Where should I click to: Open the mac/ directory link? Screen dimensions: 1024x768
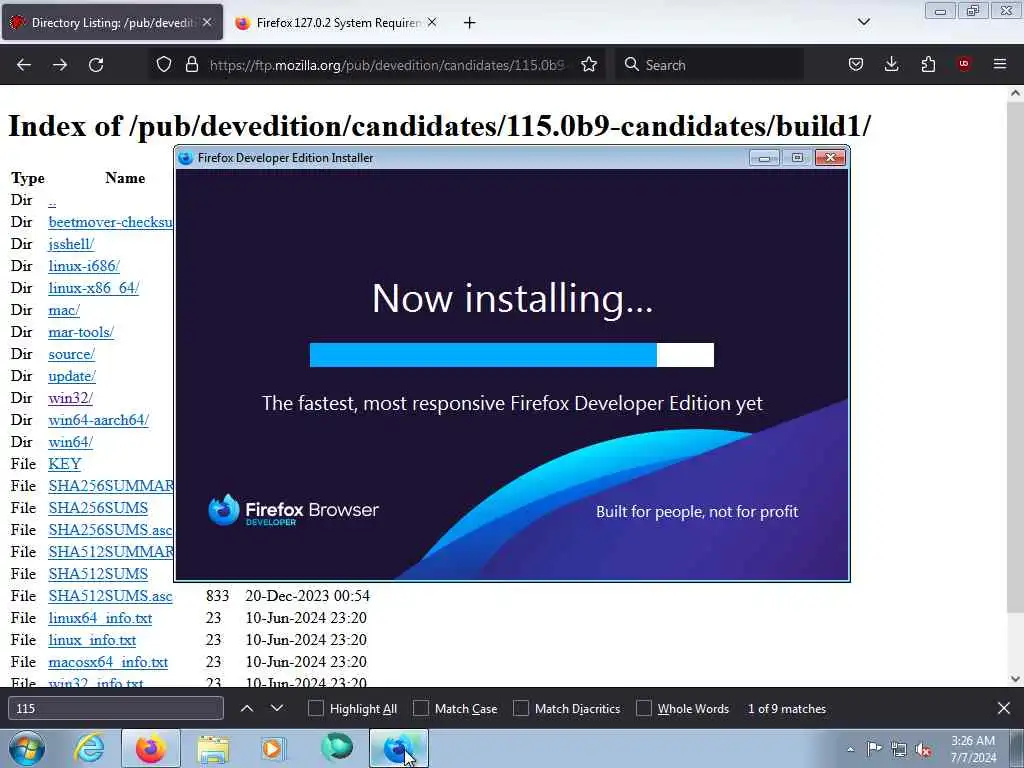click(x=64, y=310)
